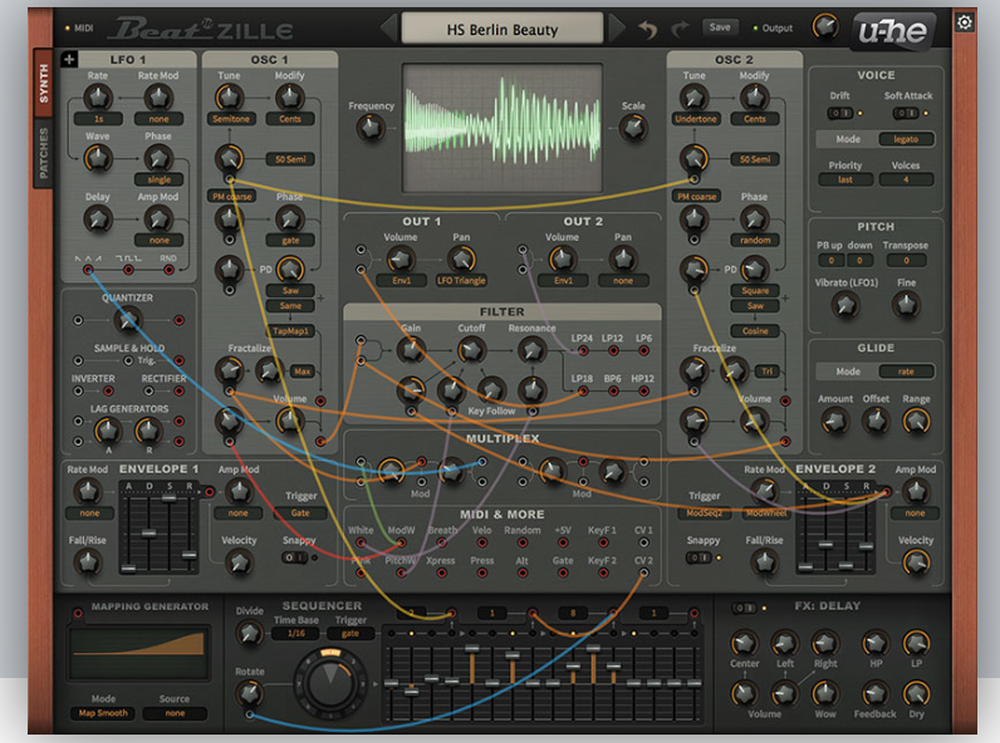Click the LP12 filter output jack
This screenshot has width=1000, height=743.
(613, 351)
